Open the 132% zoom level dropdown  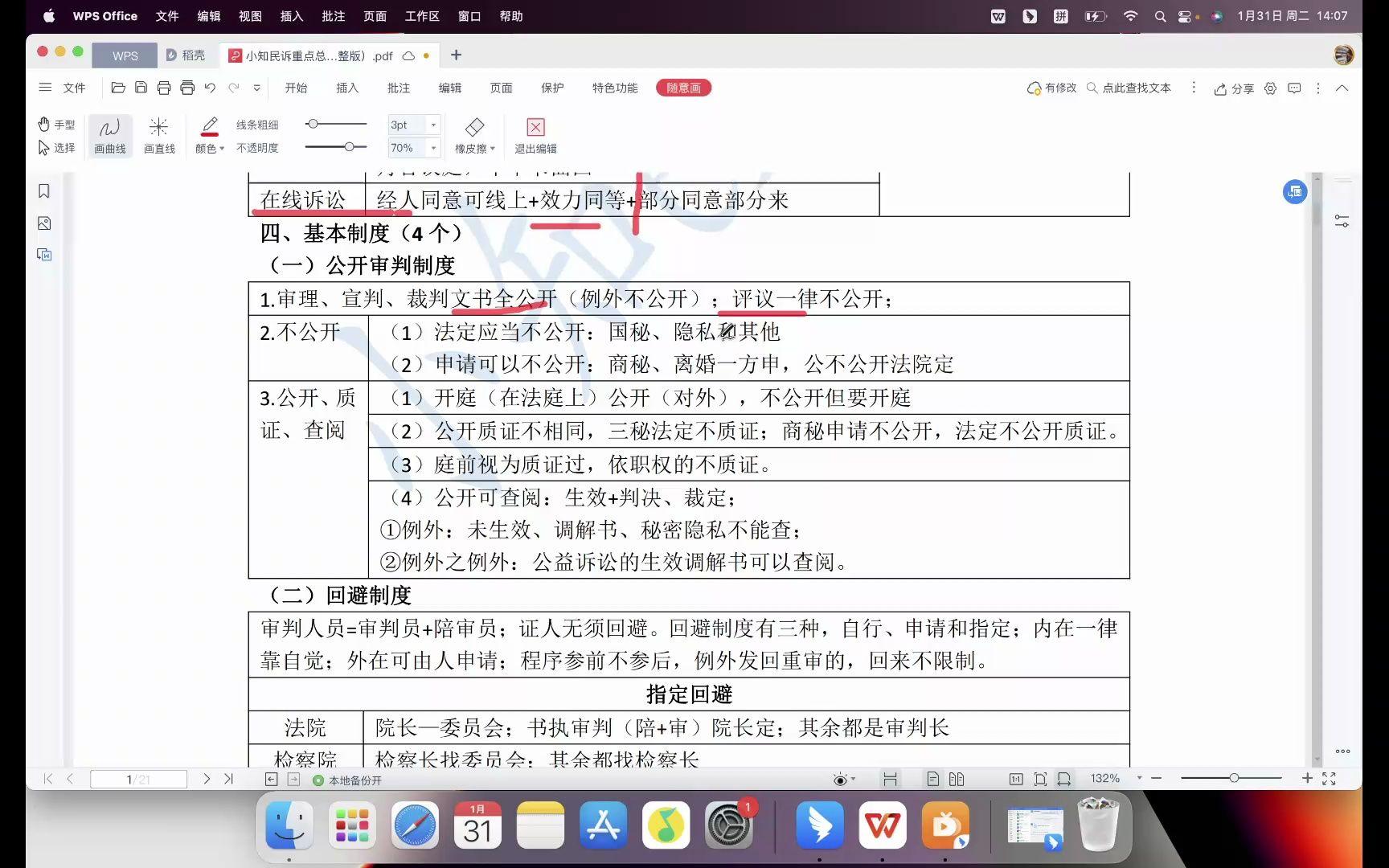(x=1139, y=778)
